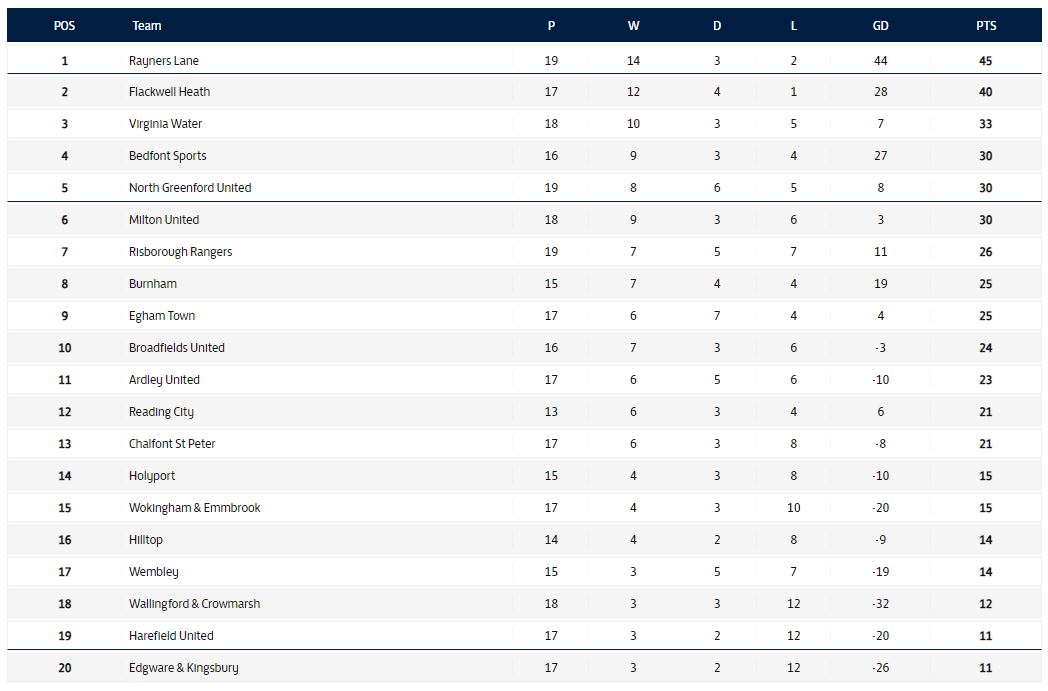Click the GD column header
This screenshot has width=1048, height=691.
click(x=880, y=25)
